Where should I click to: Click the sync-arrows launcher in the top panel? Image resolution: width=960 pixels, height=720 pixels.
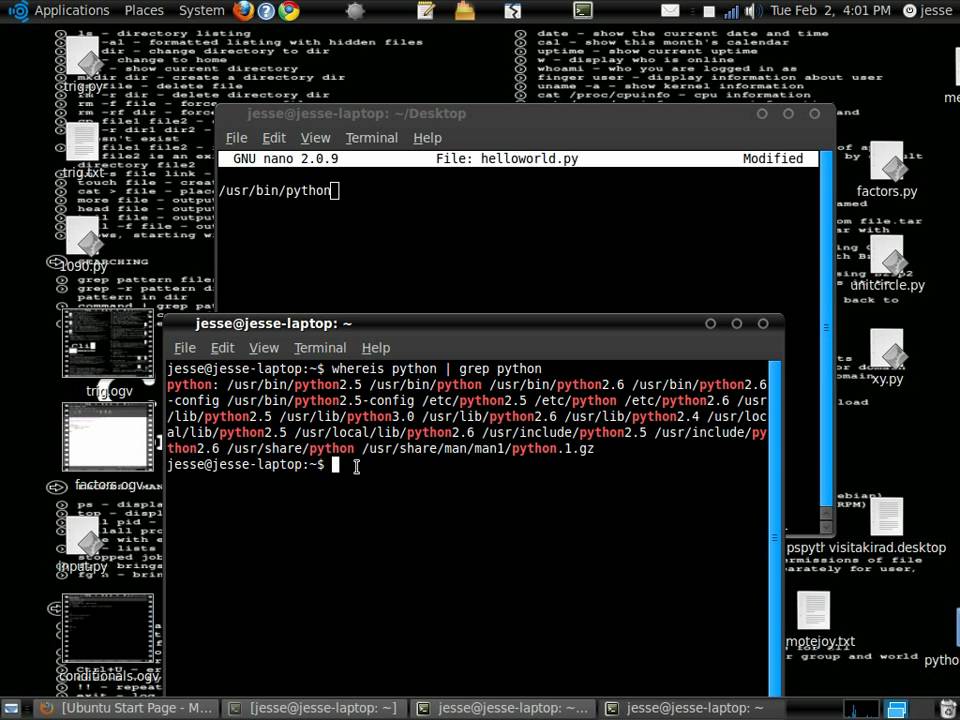click(x=512, y=11)
